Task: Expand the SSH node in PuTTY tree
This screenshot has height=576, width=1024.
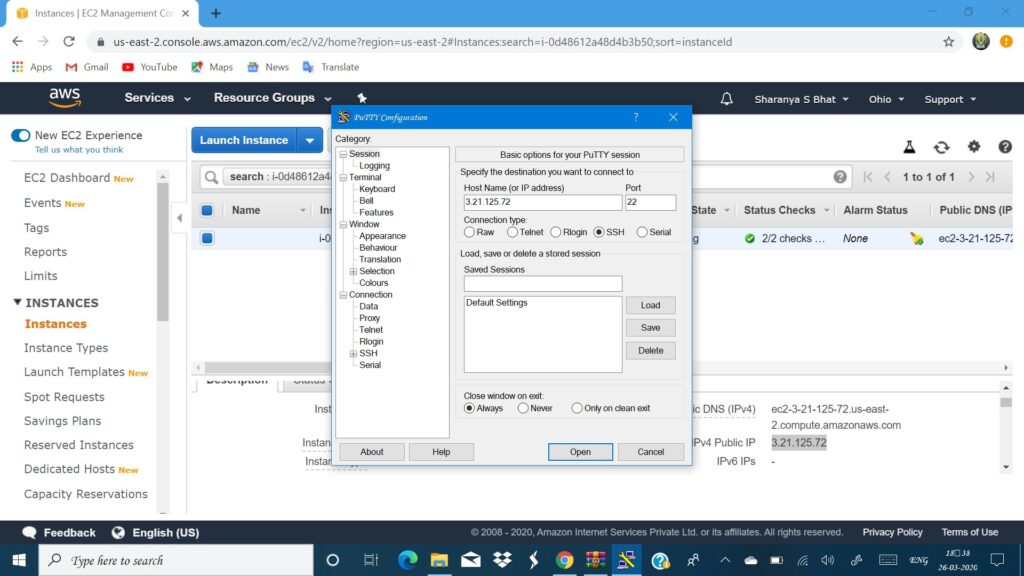Action: coord(353,353)
